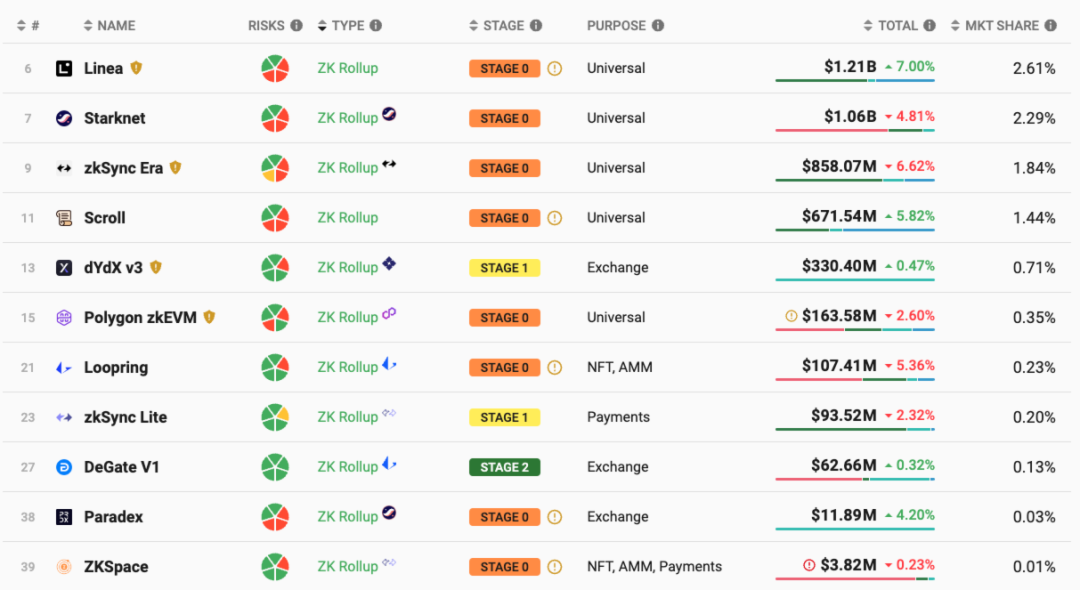
Task: Click the Polygon icon next to ZK Rollup type
Action: tap(389, 315)
